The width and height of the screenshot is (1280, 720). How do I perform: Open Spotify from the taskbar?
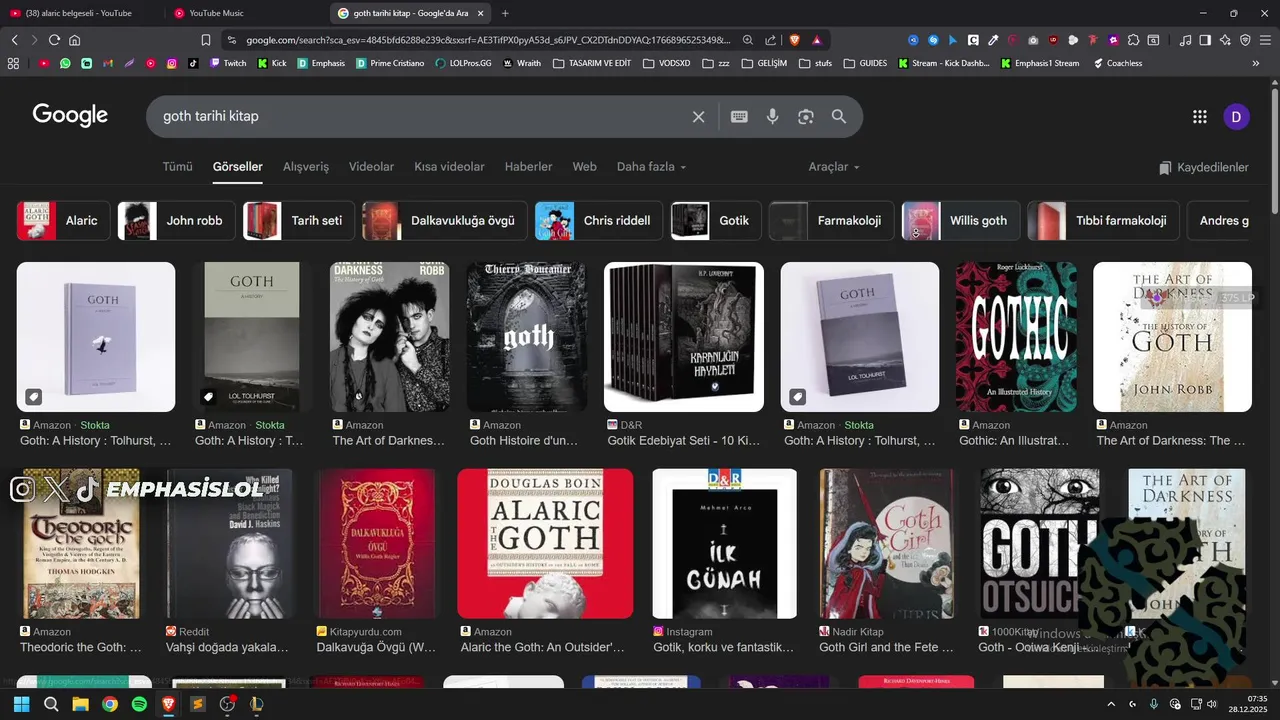[x=139, y=704]
